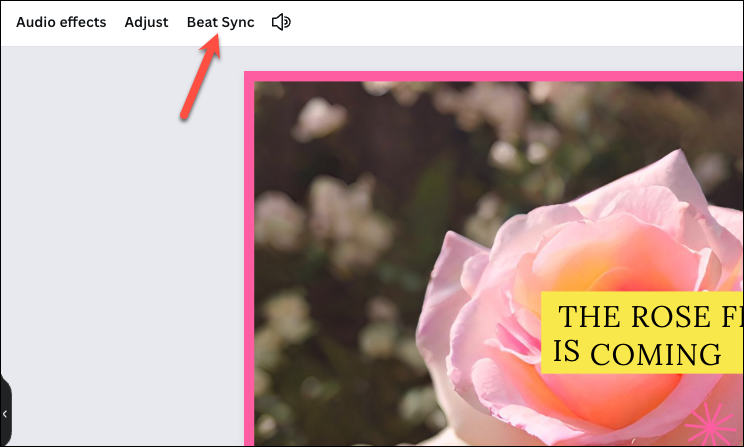Select the yellow 'THE ROSE' text box
Image resolution: width=744 pixels, height=447 pixels.
642,333
